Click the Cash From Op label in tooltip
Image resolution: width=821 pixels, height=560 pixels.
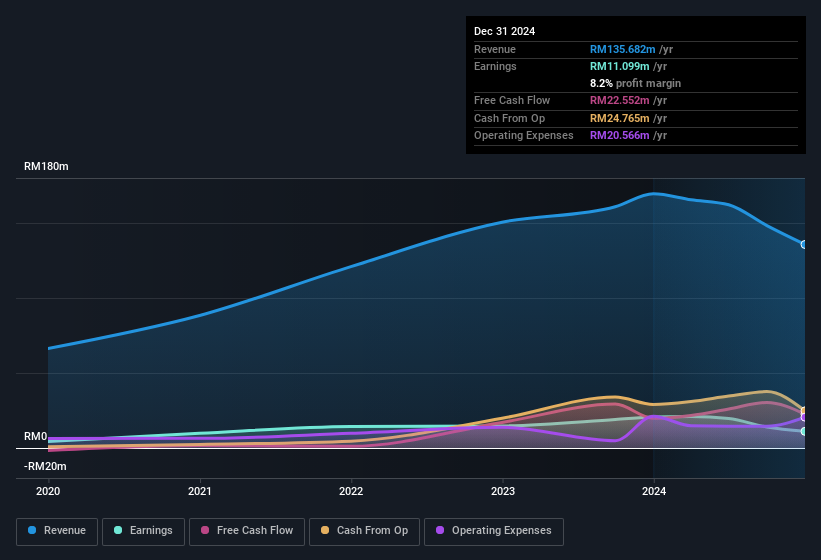tap(509, 118)
